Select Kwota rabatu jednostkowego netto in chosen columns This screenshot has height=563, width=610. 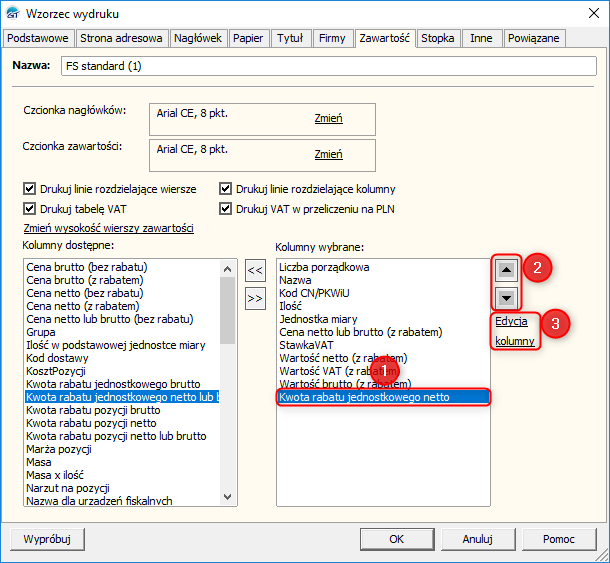[383, 397]
